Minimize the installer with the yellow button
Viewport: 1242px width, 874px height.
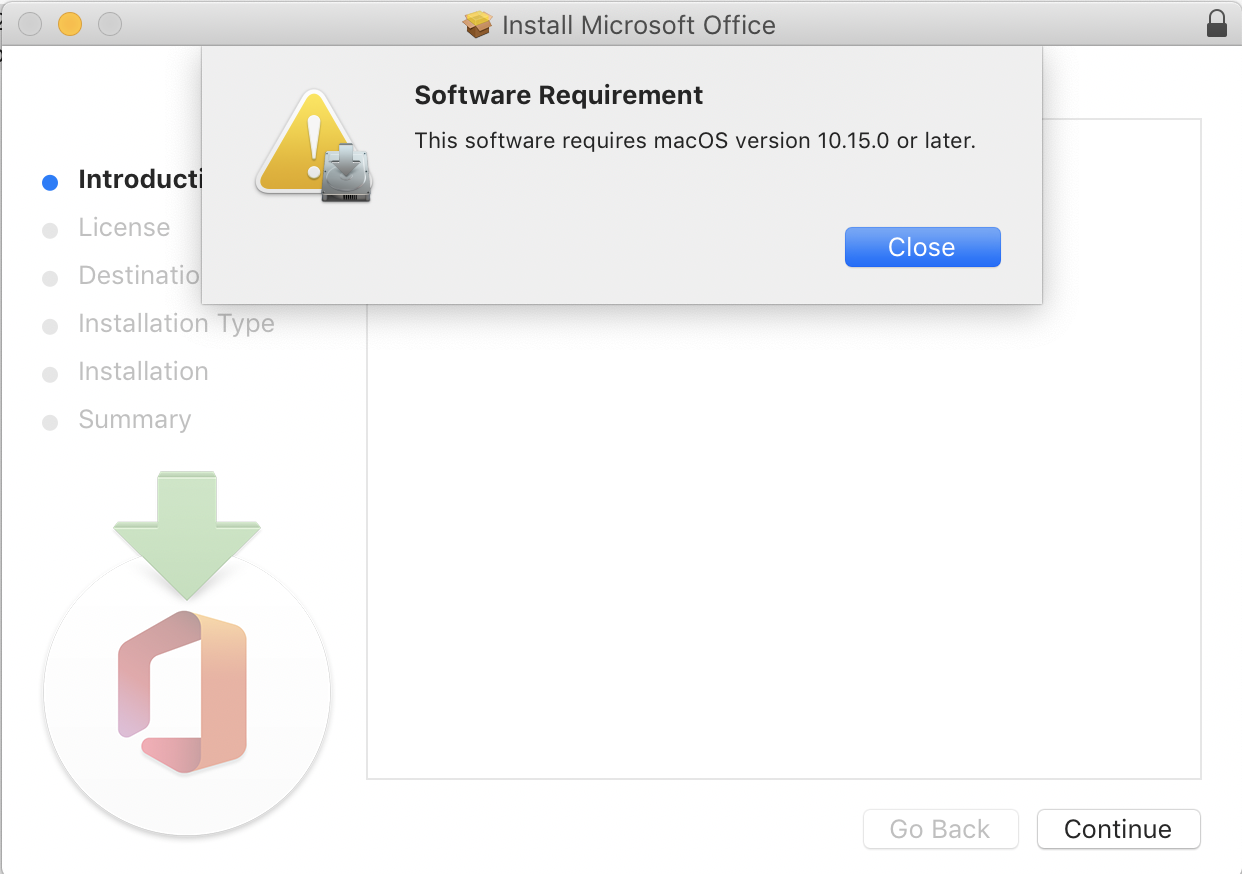pyautogui.click(x=70, y=24)
